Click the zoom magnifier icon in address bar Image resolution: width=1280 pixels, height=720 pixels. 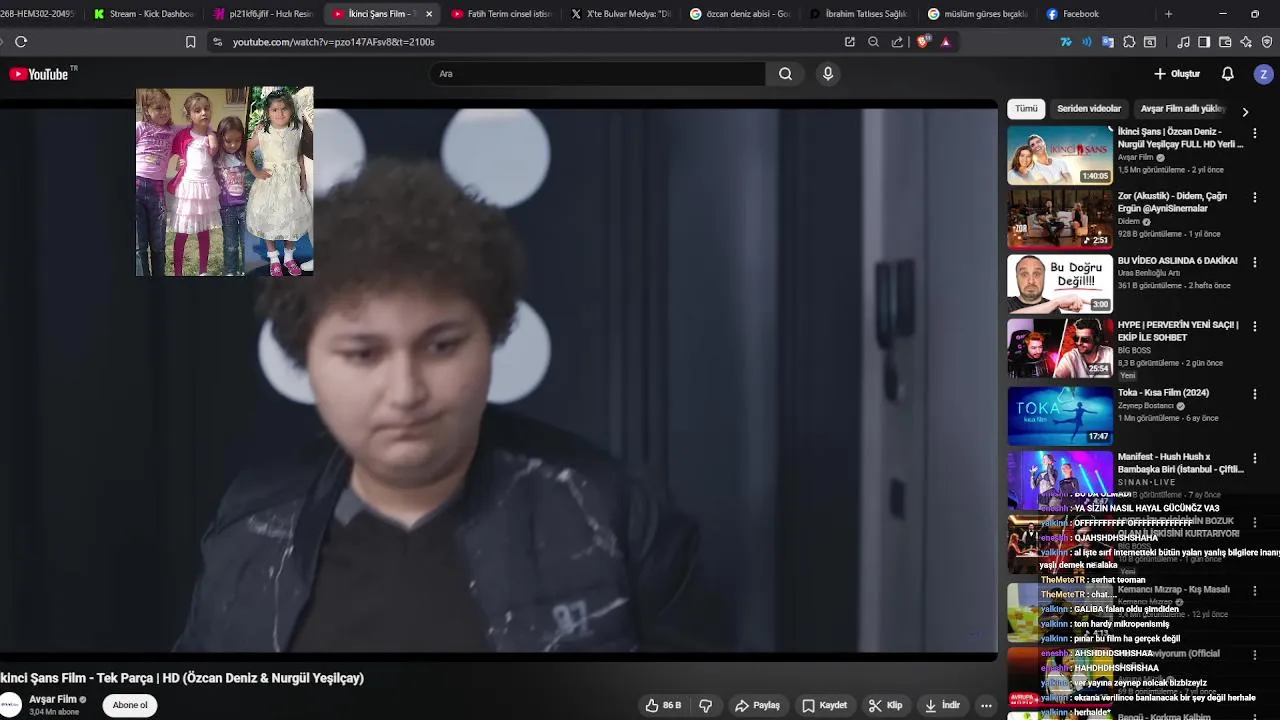point(873,42)
